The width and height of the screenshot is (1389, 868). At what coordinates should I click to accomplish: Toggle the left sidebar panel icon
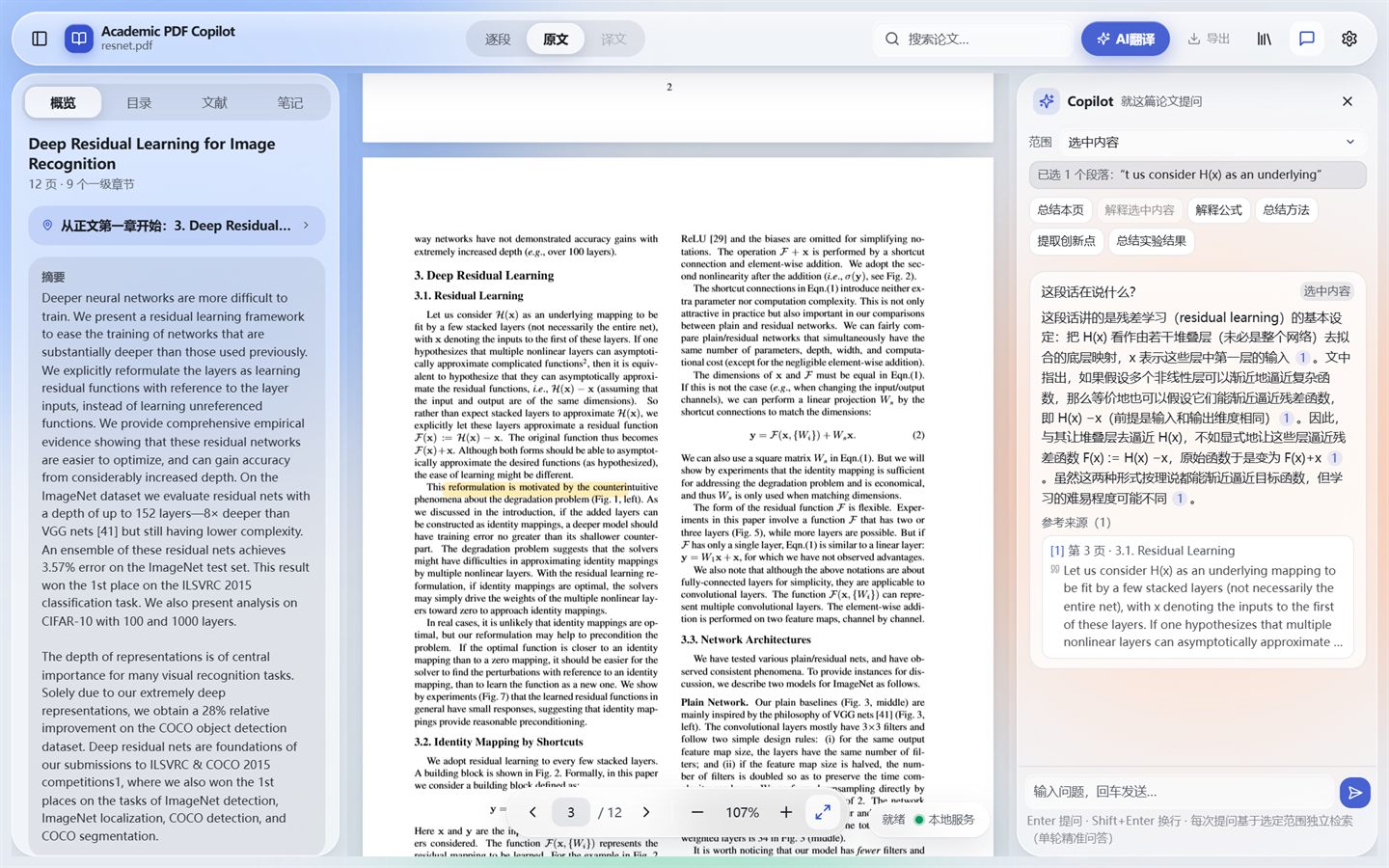pos(40,39)
